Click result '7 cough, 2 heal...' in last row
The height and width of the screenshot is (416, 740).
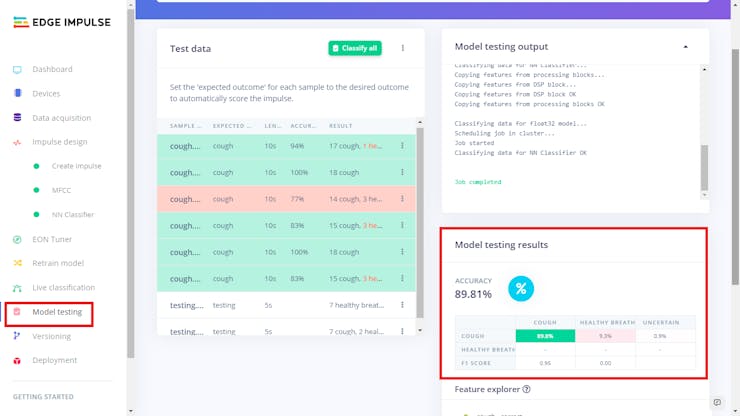356,331
